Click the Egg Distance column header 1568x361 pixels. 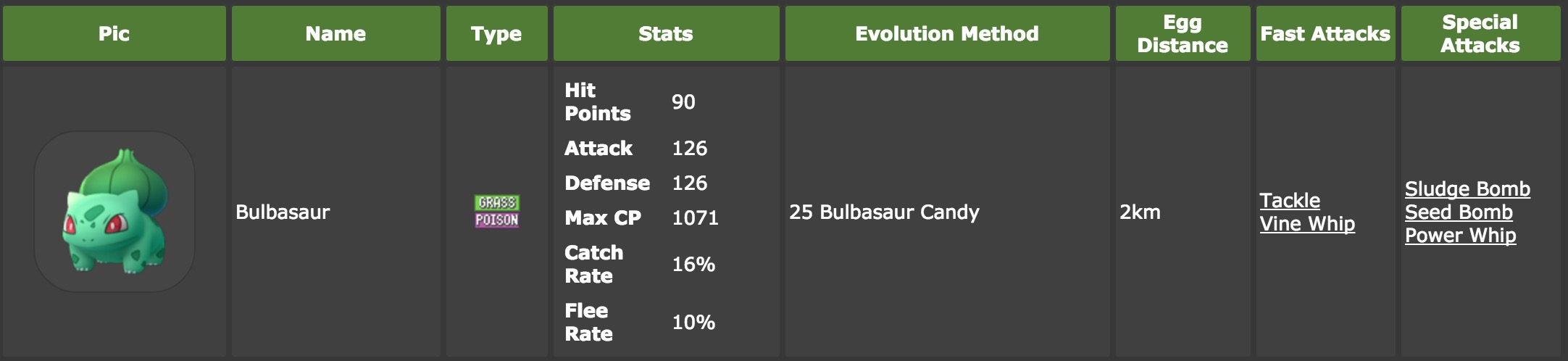(1183, 33)
